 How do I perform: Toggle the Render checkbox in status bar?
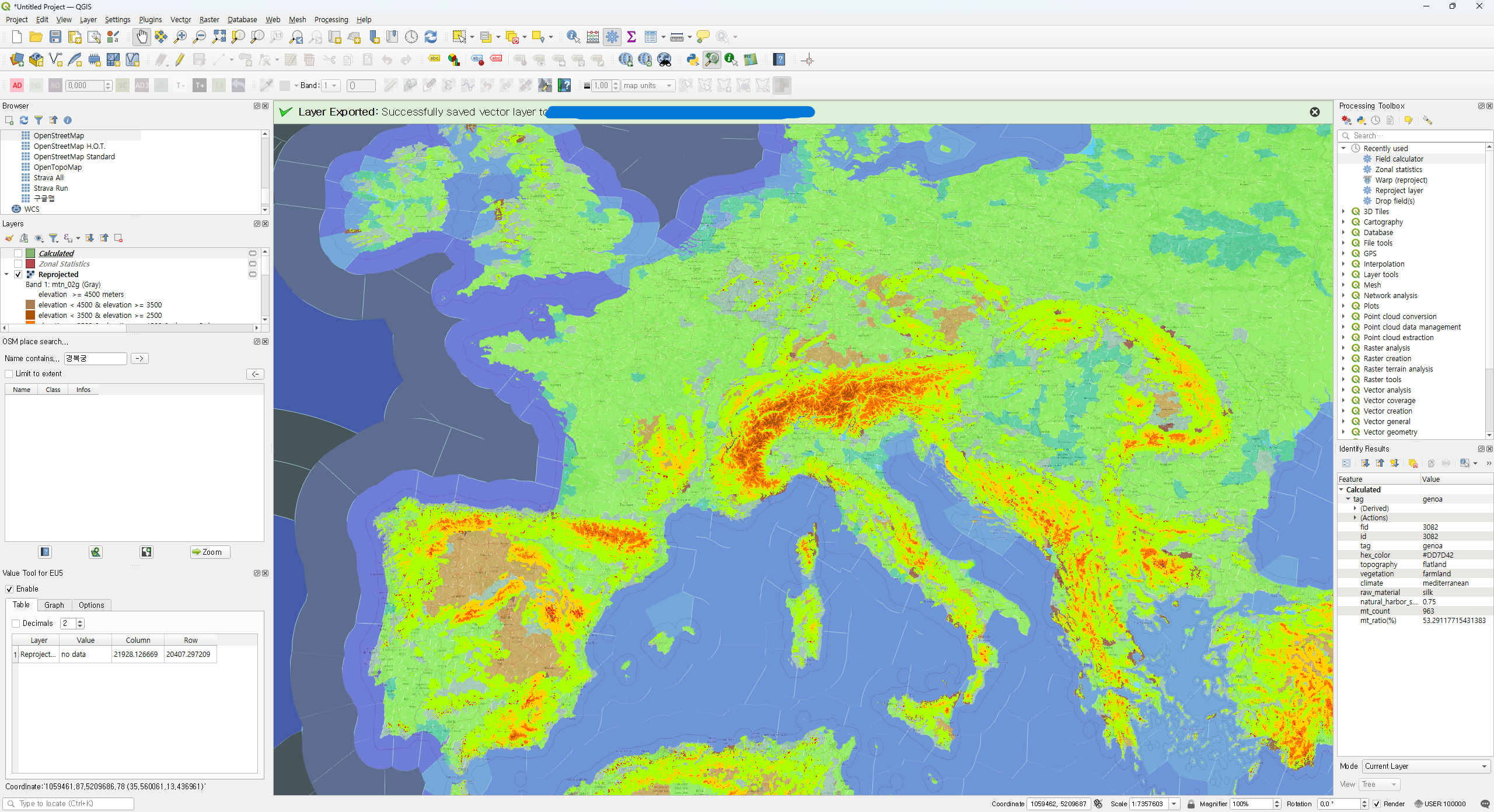click(1377, 804)
